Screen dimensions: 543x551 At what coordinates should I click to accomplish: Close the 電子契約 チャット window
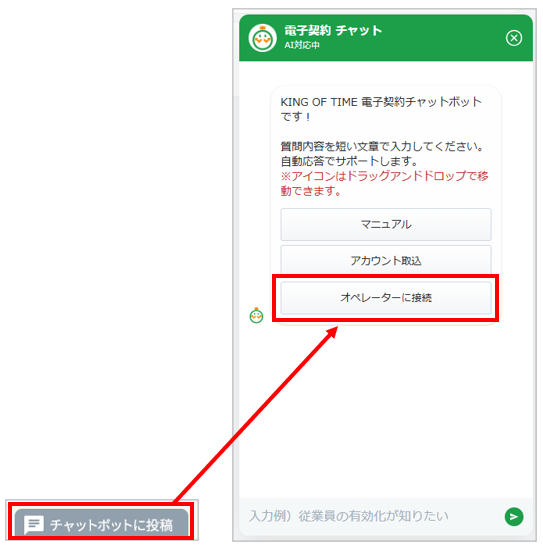pos(514,38)
